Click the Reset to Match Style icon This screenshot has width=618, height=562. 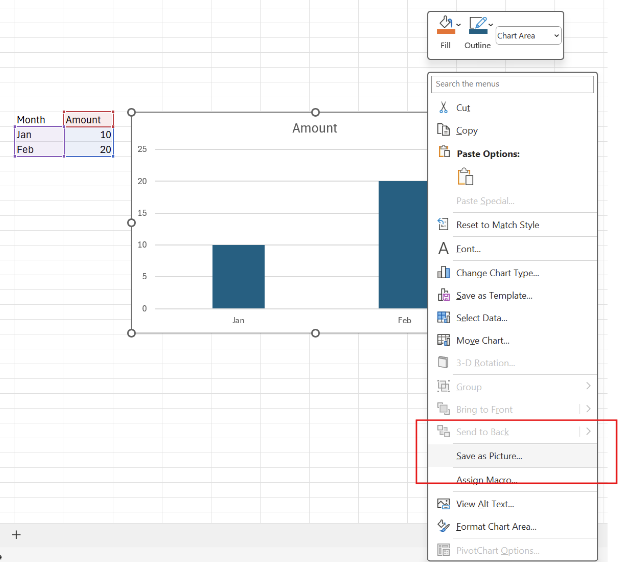443,224
